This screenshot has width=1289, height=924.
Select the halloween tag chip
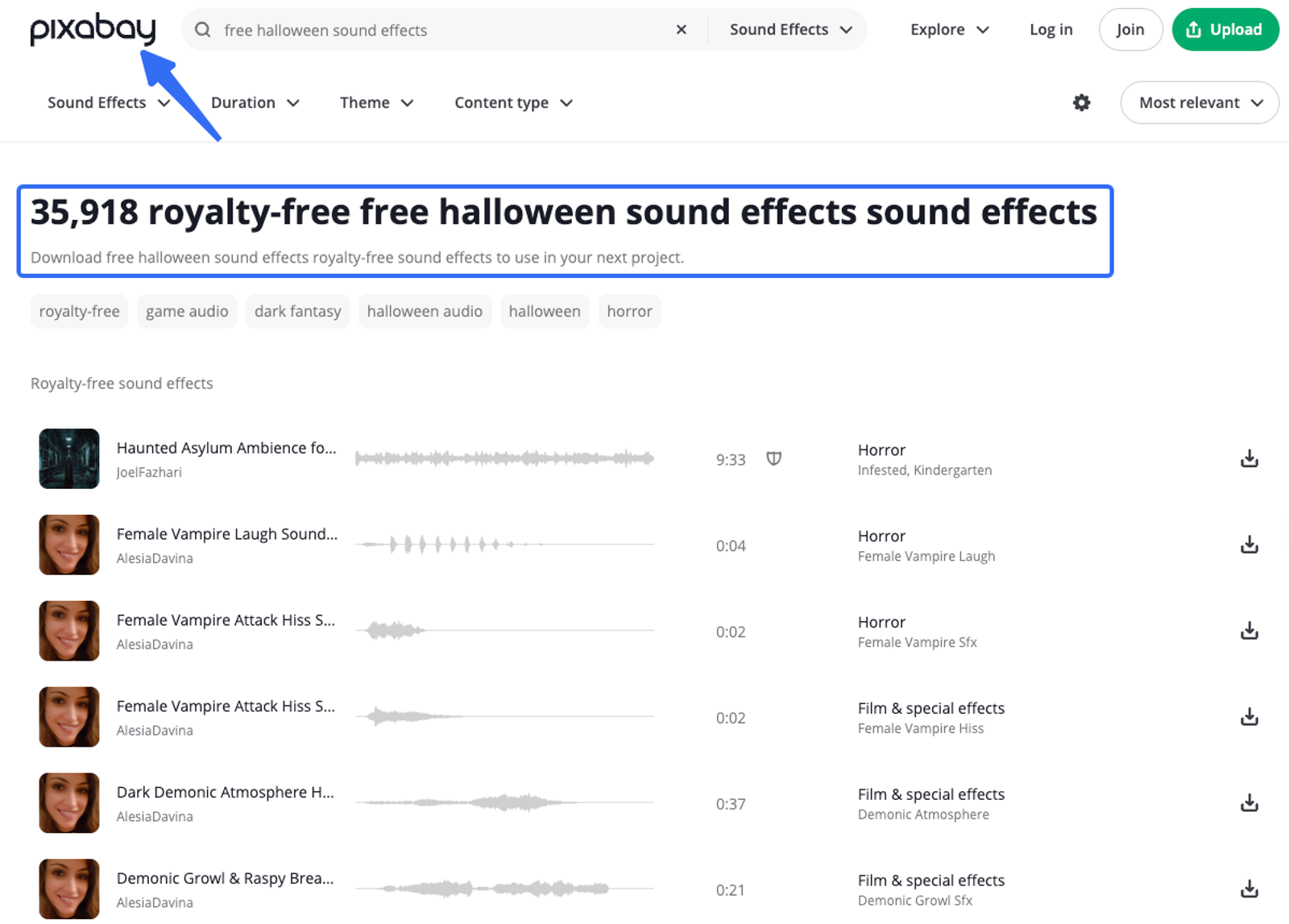tap(545, 311)
